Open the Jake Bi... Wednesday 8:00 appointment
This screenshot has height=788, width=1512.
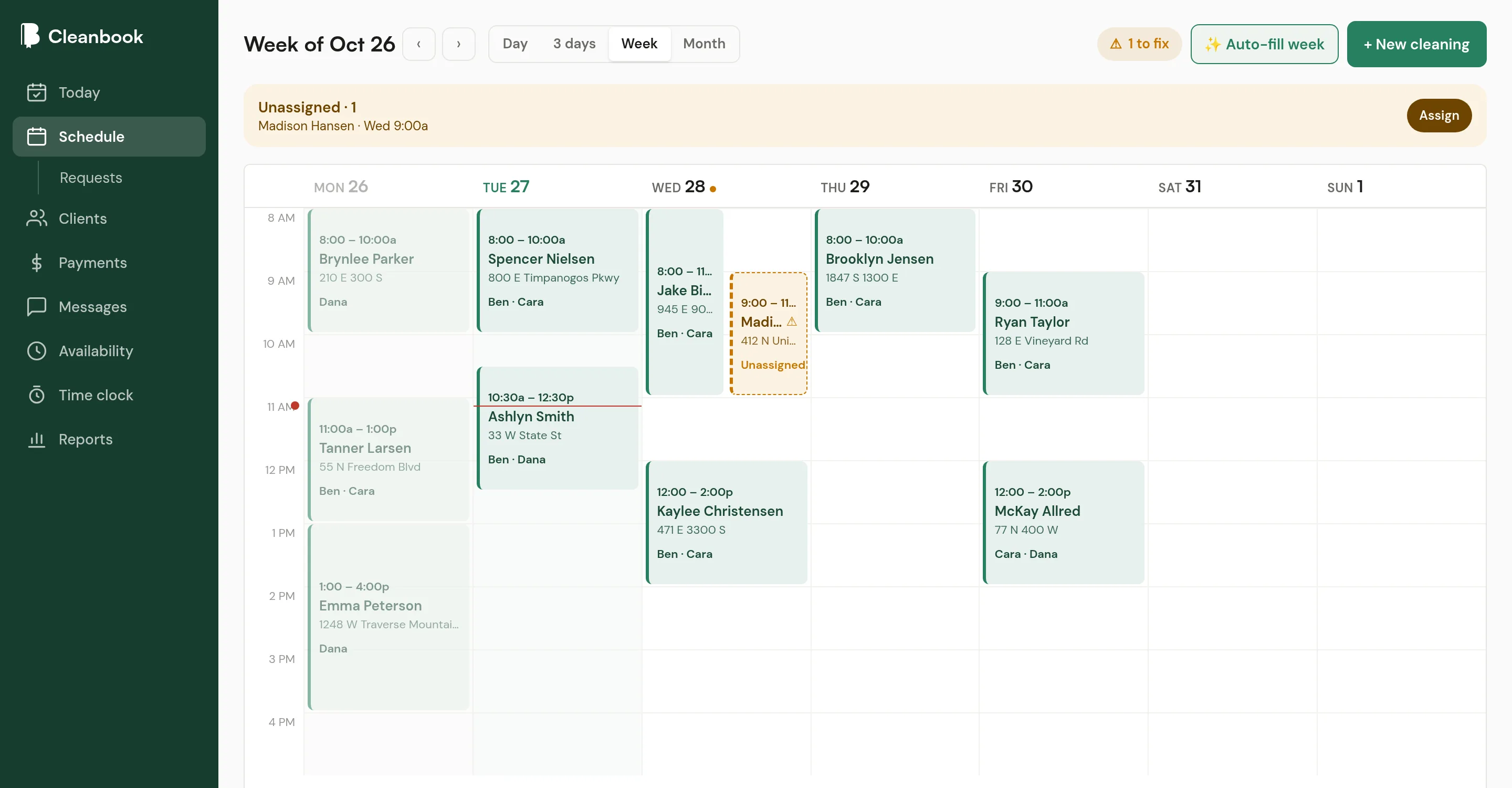point(685,302)
